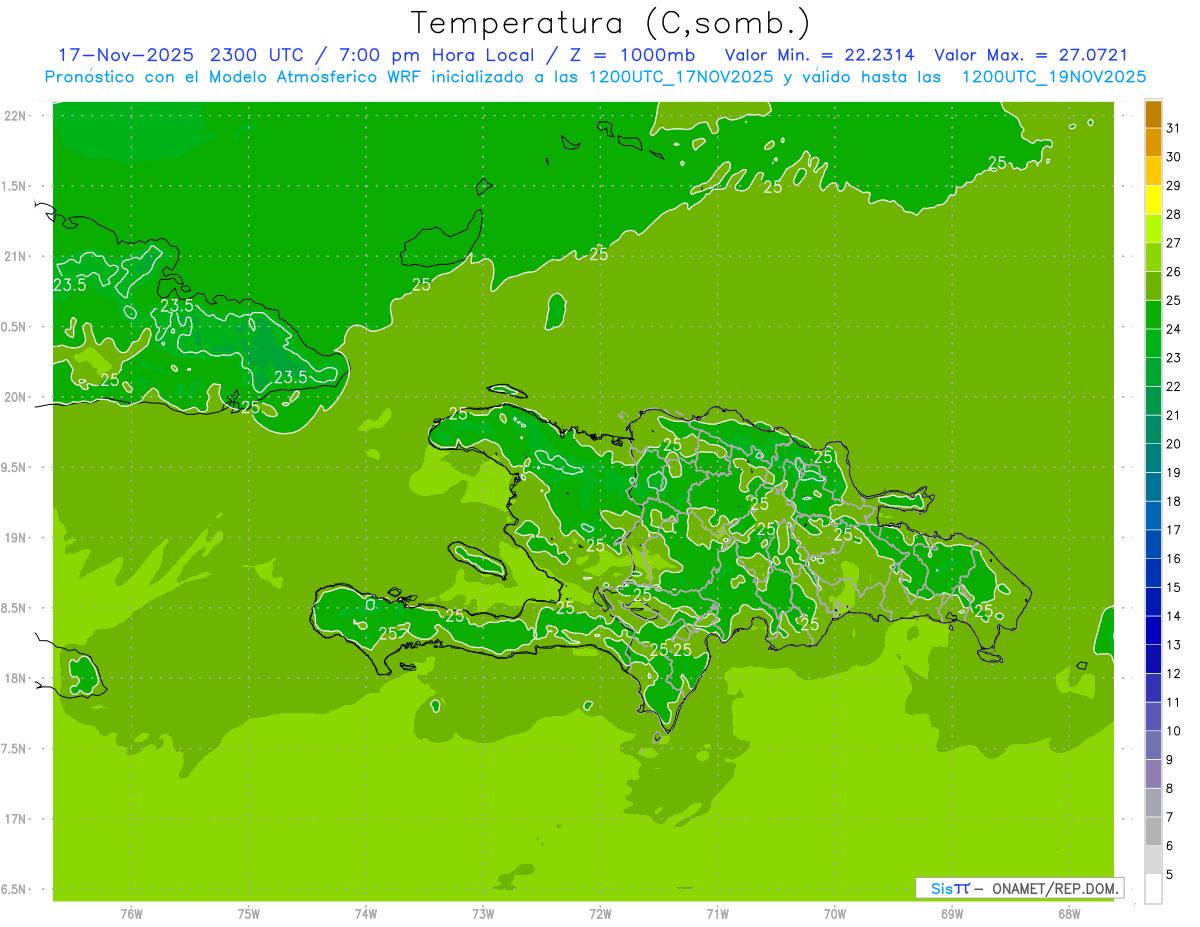This screenshot has height=927, width=1200.
Task: Click the color scale value 20
Action: point(1173,444)
